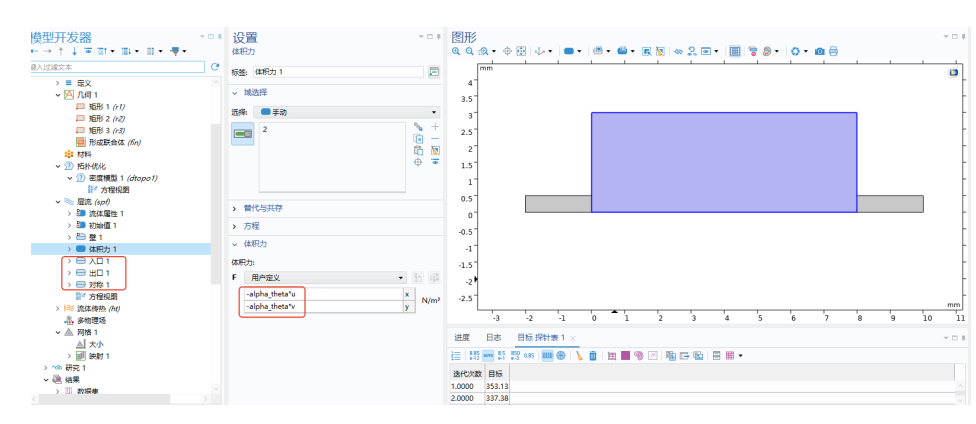The image size is (976, 424).
Task: Expand the 流体传热 (ht) node
Action: click(x=58, y=308)
